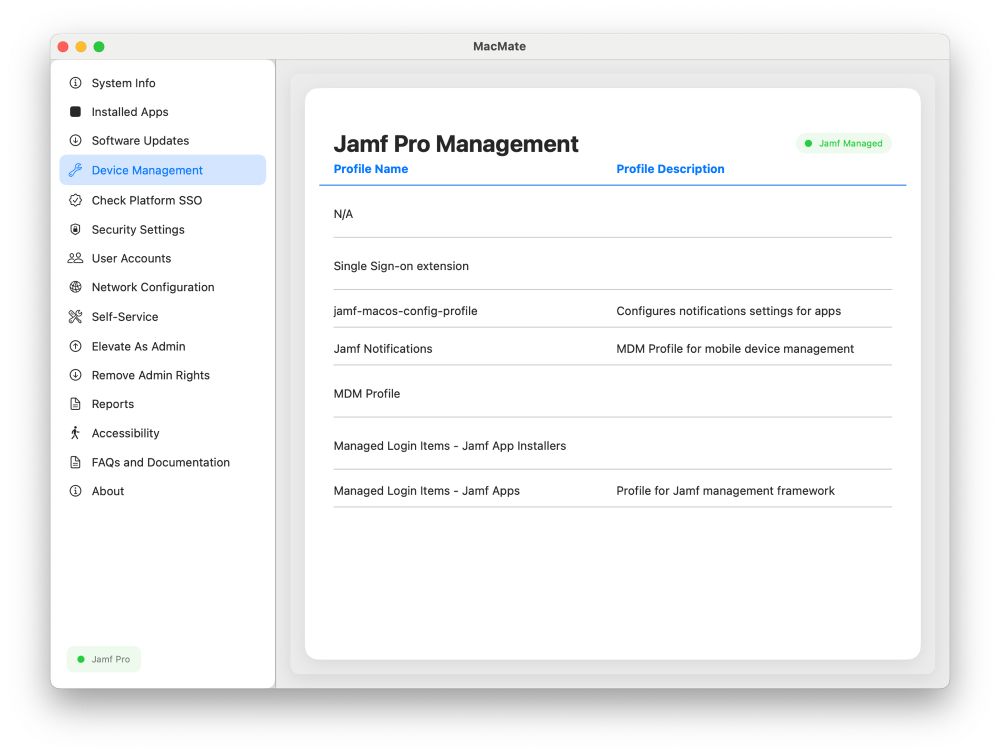1000x755 pixels.
Task: Click the Profile Name column header
Action: [371, 169]
